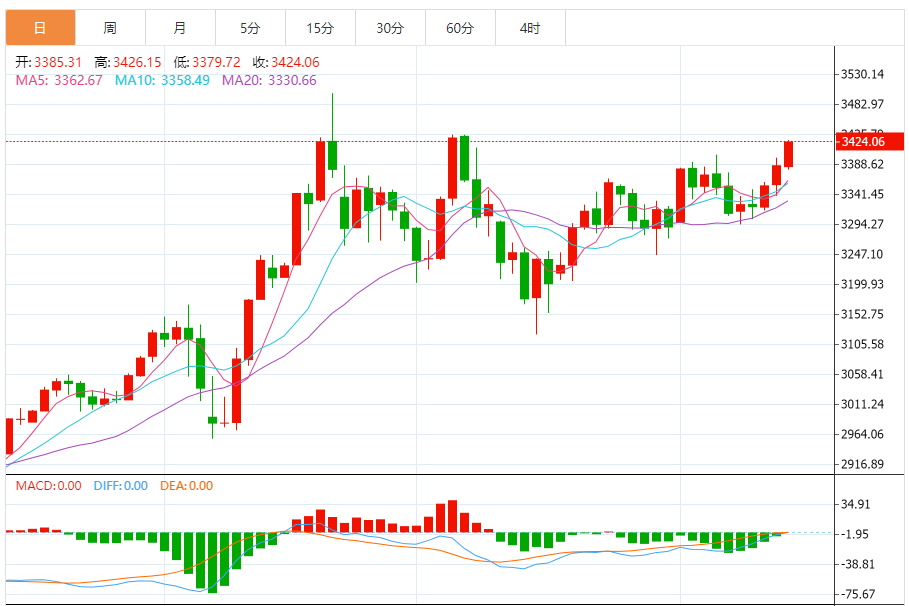
Task: Click the close price 收:3424.06
Action: click(286, 62)
